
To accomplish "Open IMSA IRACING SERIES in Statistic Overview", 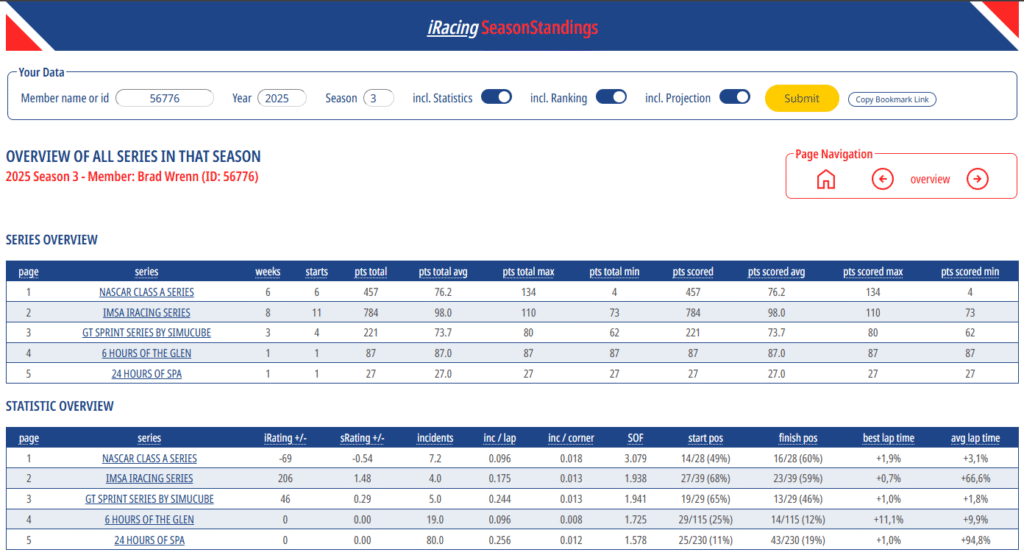I will pos(149,478).
